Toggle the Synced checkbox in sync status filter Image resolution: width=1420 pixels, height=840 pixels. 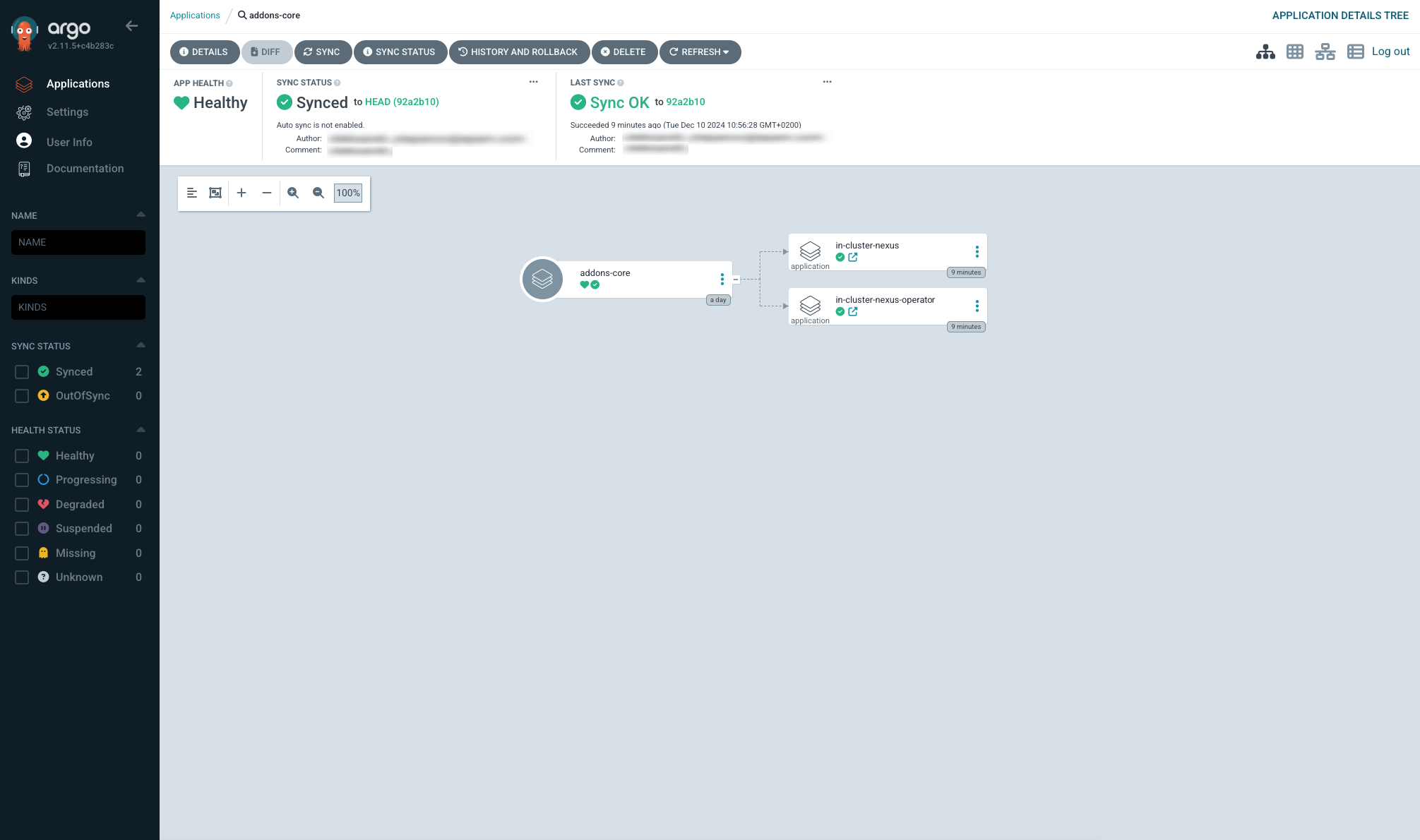[22, 371]
